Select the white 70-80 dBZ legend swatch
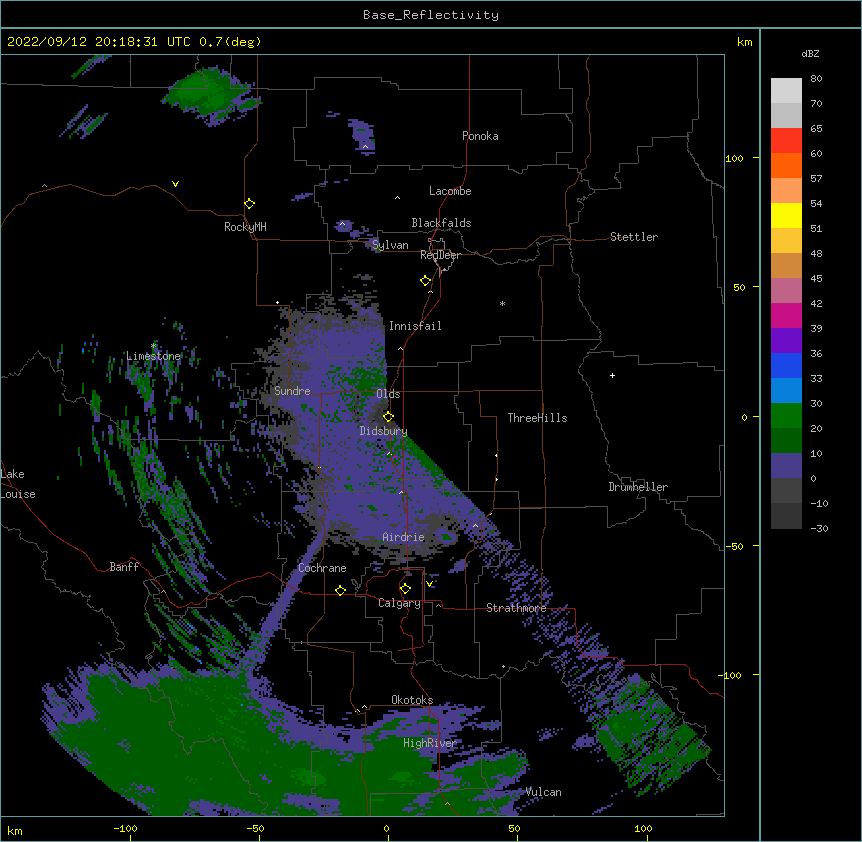 click(x=786, y=91)
